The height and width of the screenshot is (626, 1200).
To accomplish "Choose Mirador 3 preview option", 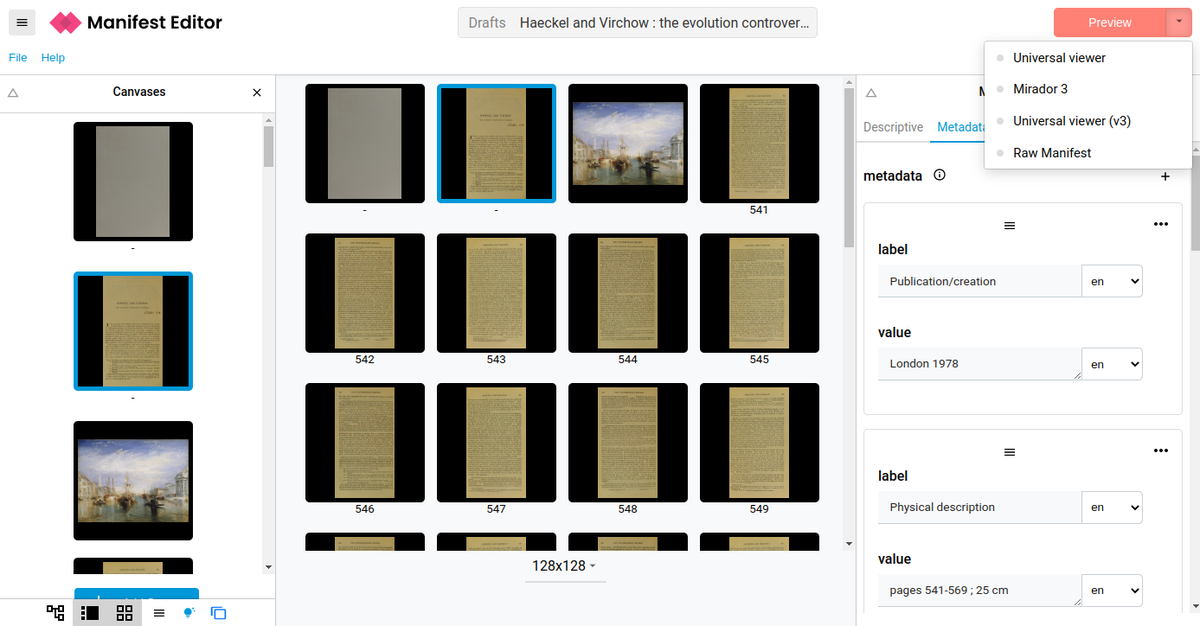I will click(1040, 89).
